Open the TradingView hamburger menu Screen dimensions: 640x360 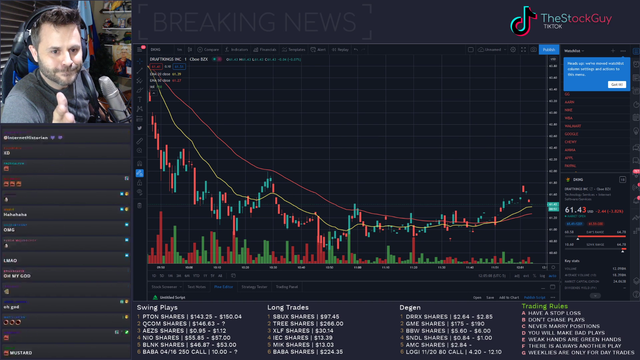pos(140,49)
